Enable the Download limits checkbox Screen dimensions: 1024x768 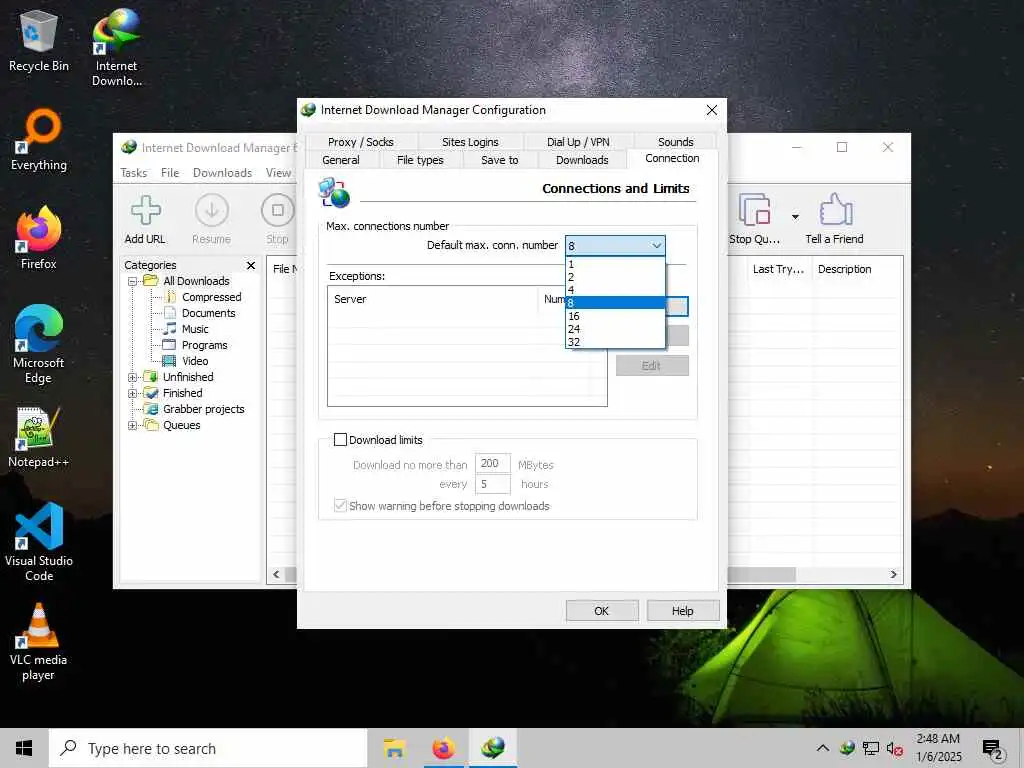340,440
